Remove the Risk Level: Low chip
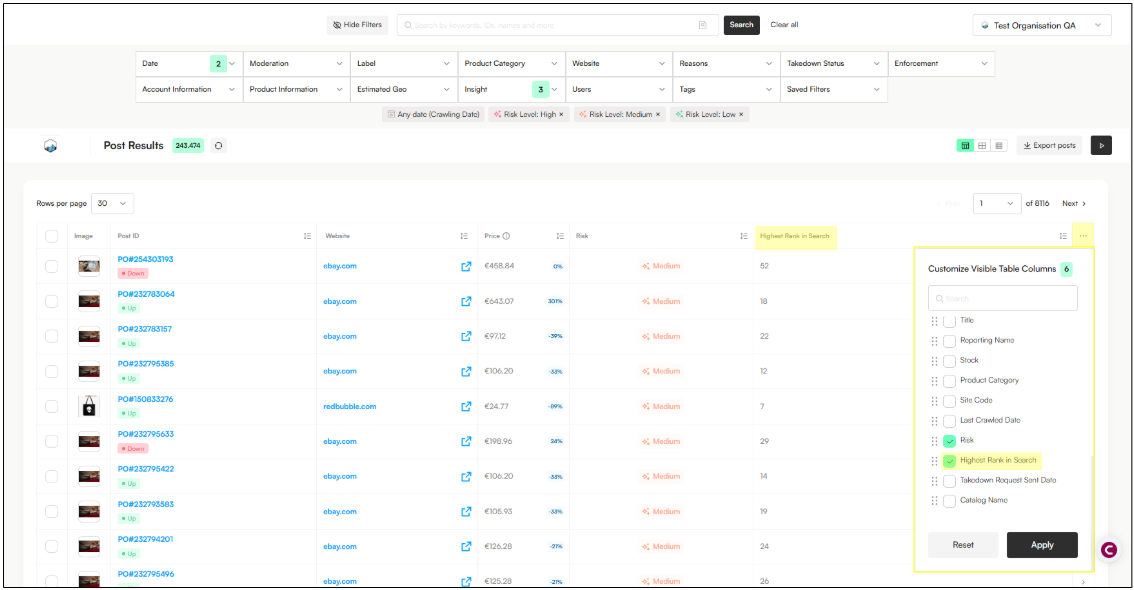Screen dimensions: 1134x590 tap(741, 114)
